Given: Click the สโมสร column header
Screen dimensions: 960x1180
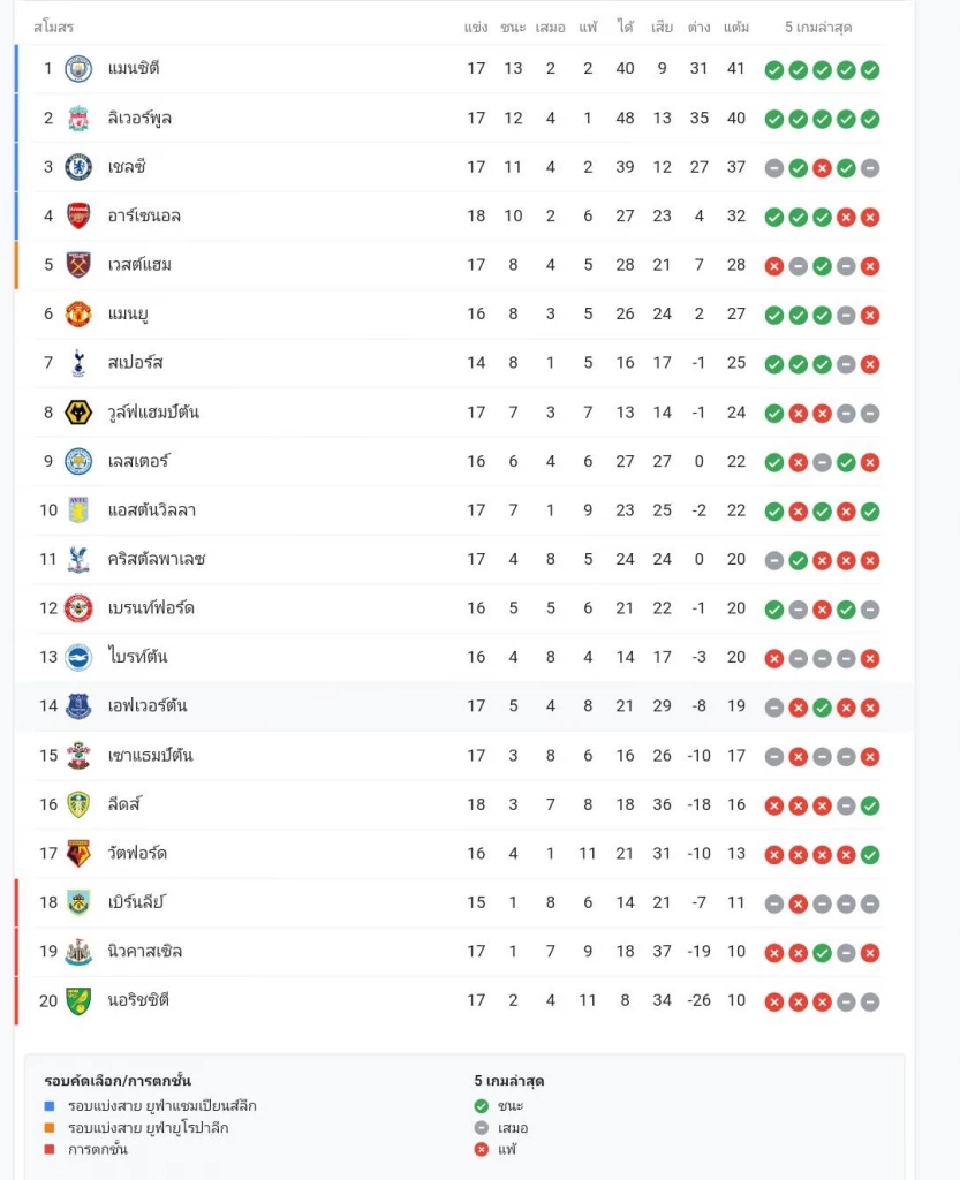Looking at the screenshot, I should pos(54,27).
